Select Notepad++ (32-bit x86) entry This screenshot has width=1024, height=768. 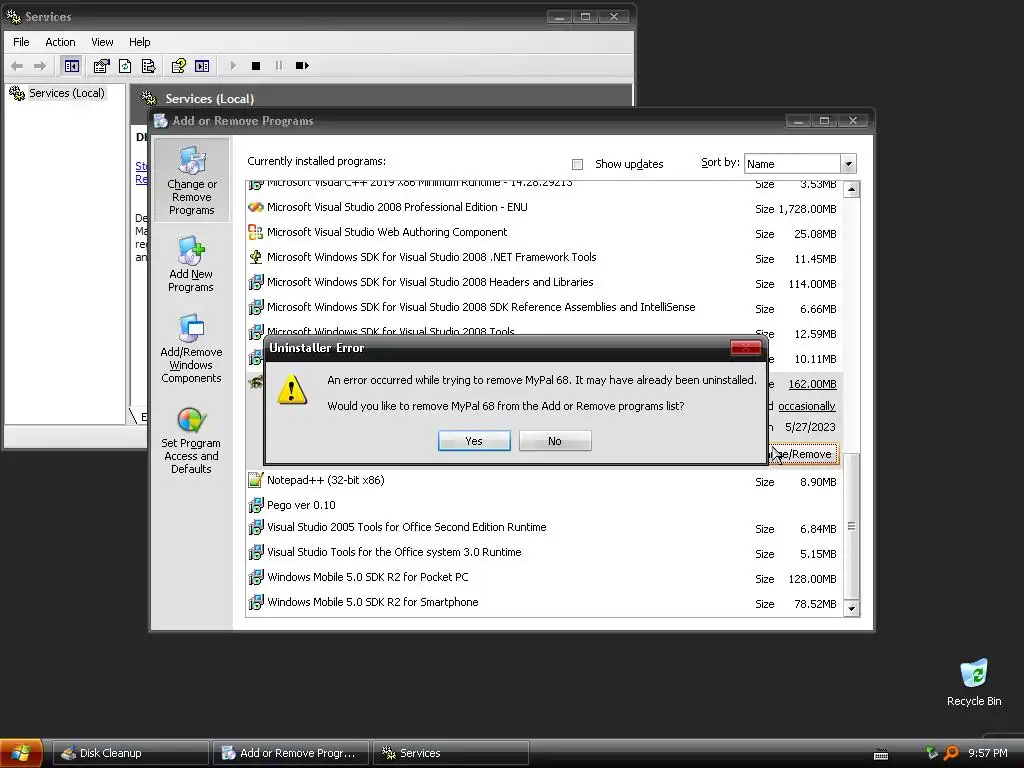pyautogui.click(x=542, y=481)
